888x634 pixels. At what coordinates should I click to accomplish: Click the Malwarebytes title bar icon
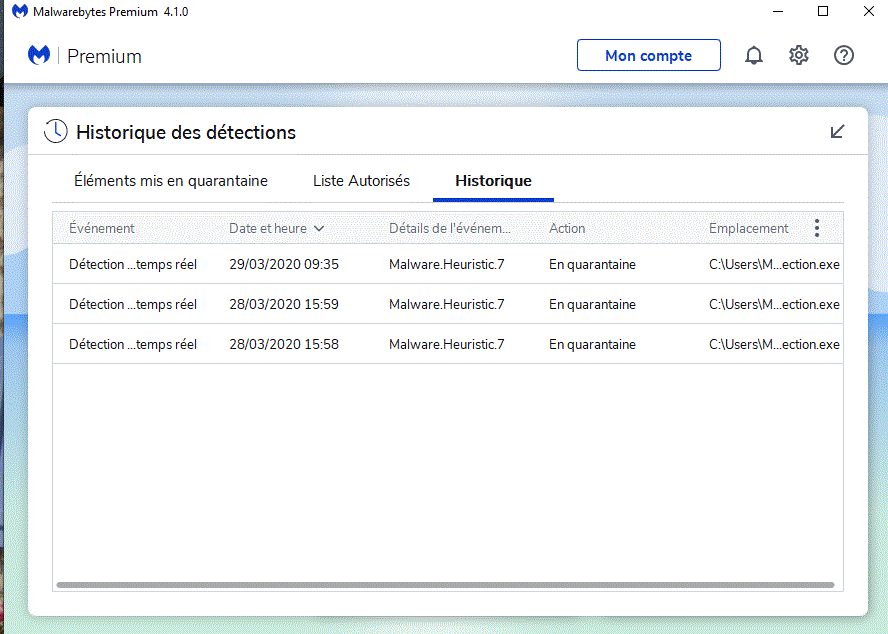20,11
